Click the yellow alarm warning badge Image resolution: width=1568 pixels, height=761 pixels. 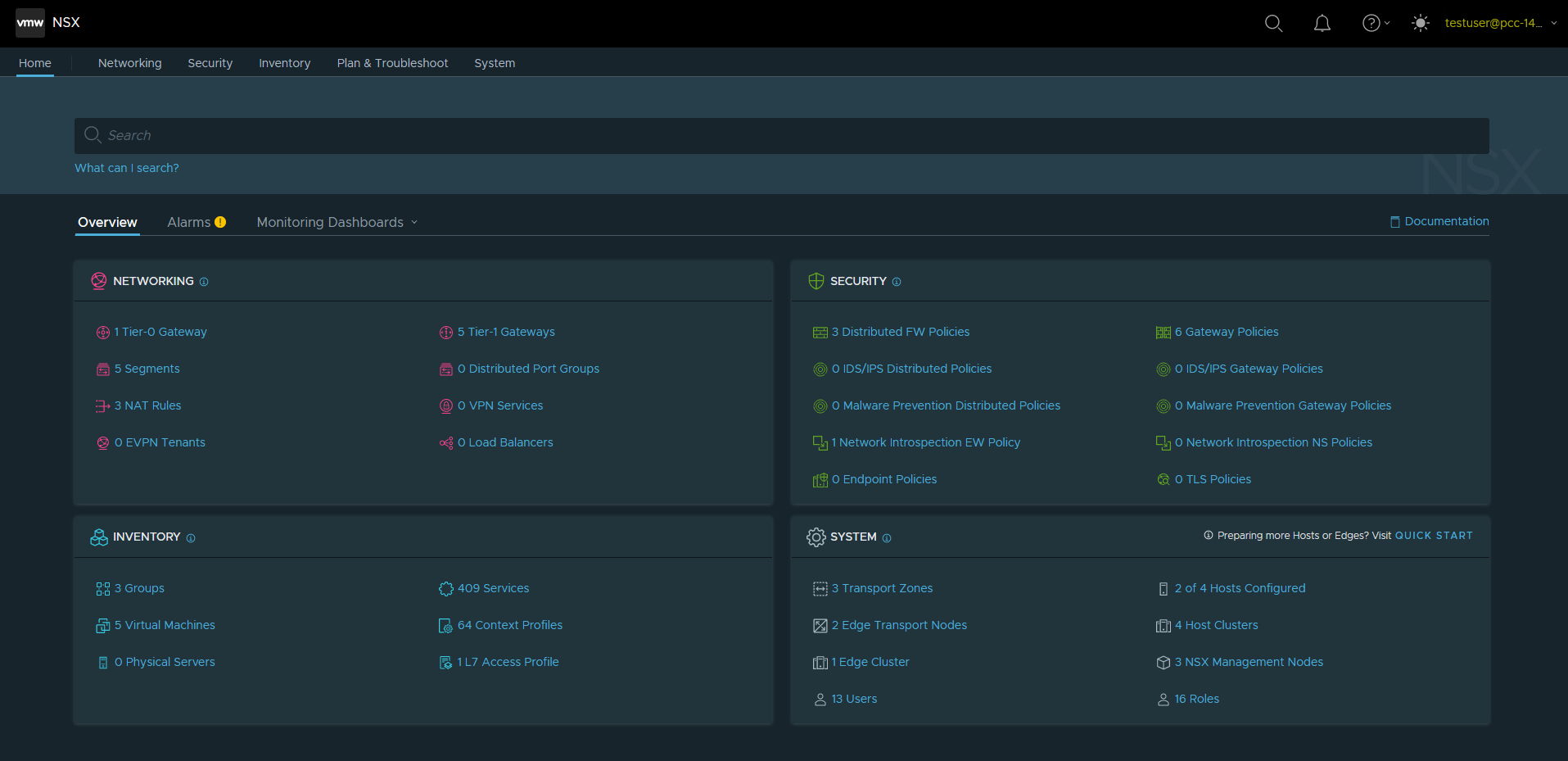pos(220,222)
